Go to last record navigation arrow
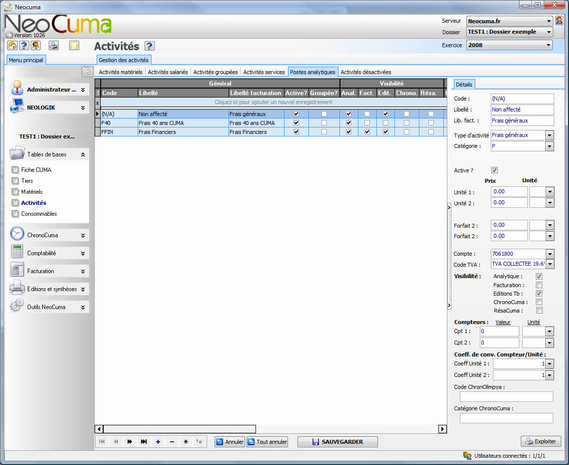Image resolution: width=569 pixels, height=465 pixels. 144,442
